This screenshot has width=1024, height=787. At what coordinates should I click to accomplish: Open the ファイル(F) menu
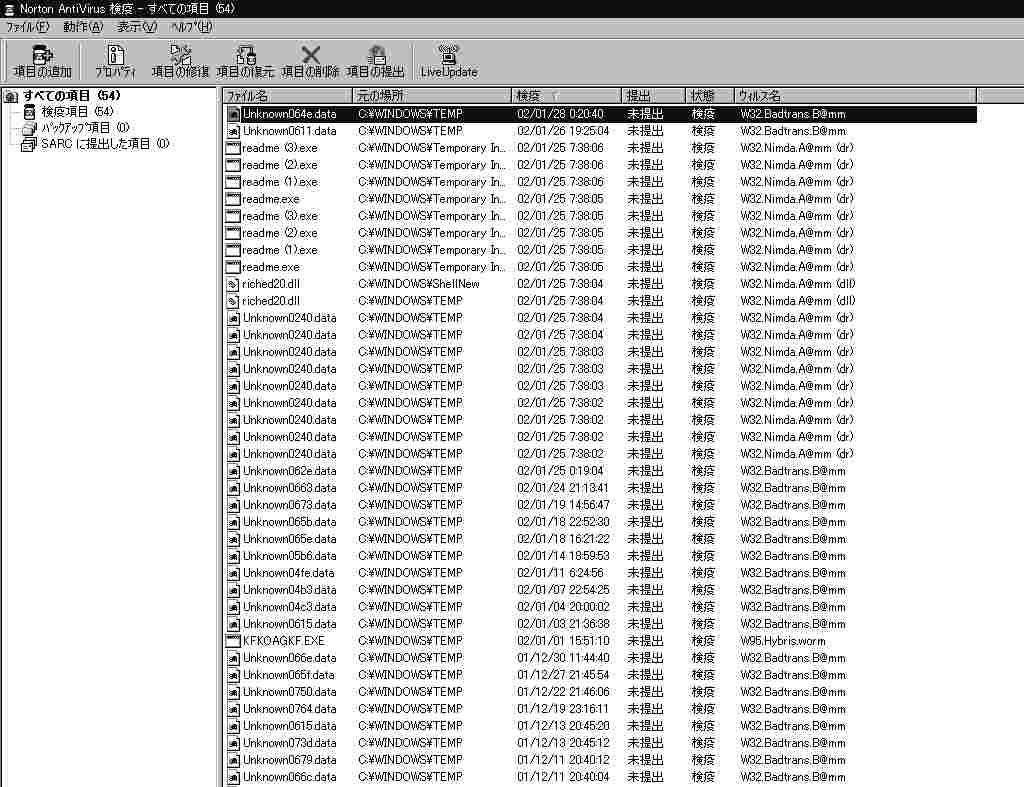pos(27,27)
